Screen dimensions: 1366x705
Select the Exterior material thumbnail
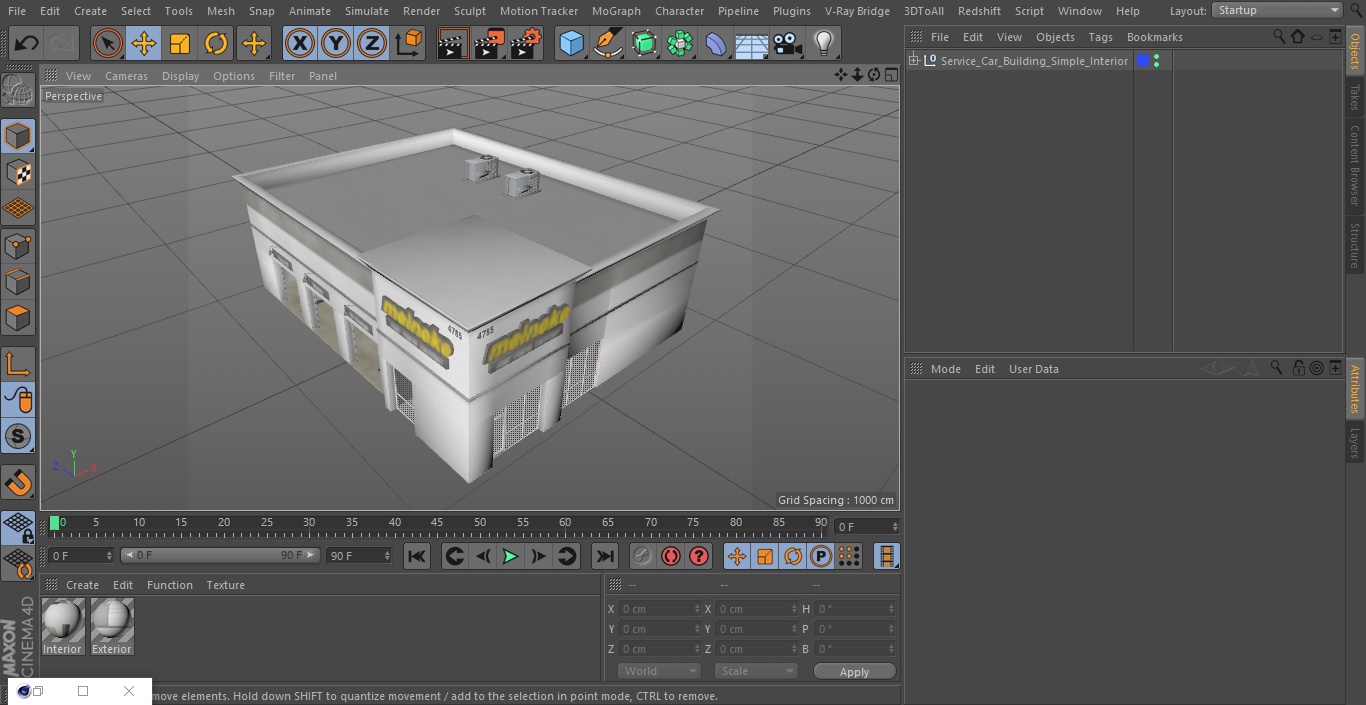click(112, 627)
